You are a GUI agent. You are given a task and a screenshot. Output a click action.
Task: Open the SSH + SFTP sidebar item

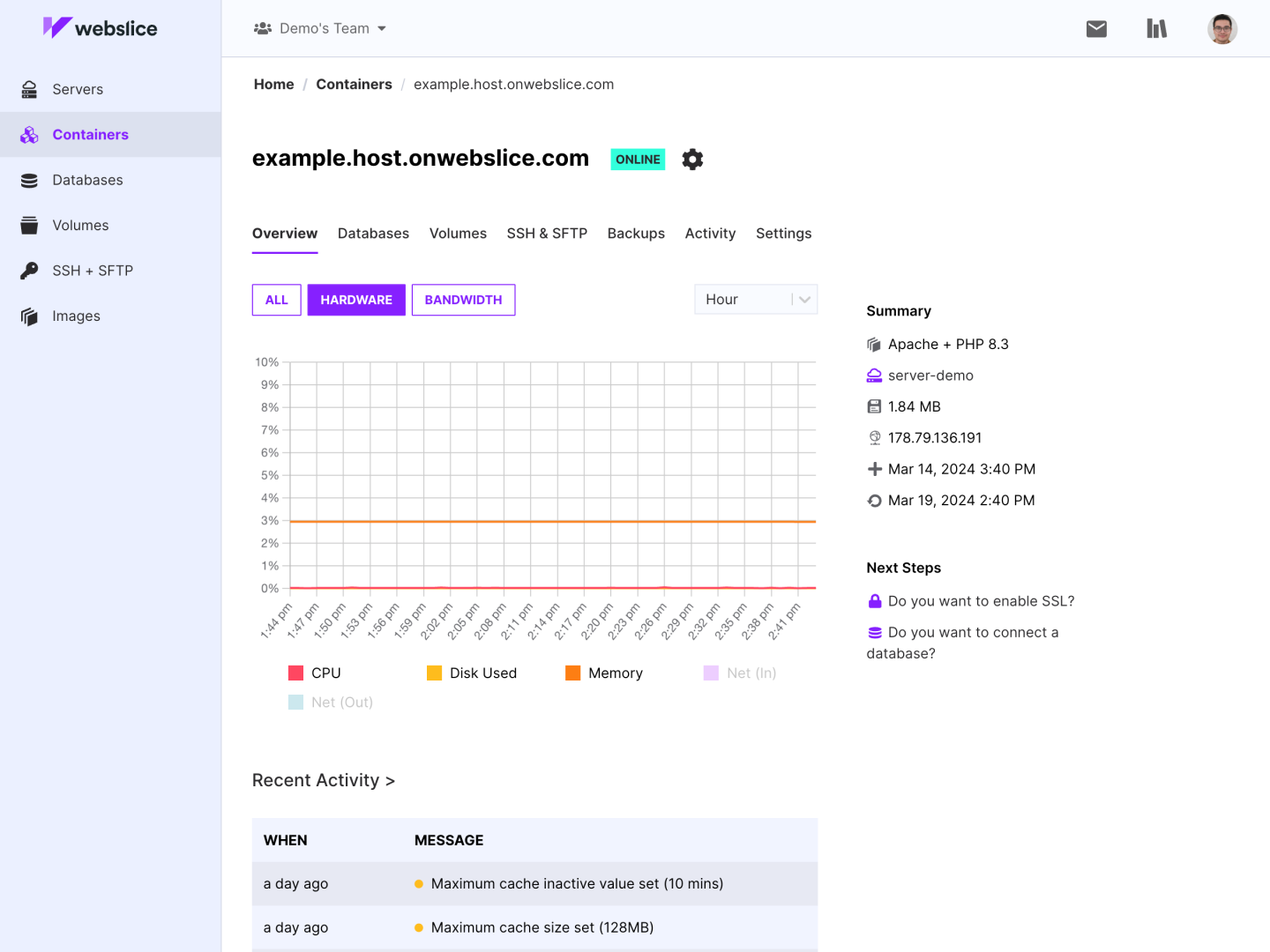pyautogui.click(x=93, y=271)
